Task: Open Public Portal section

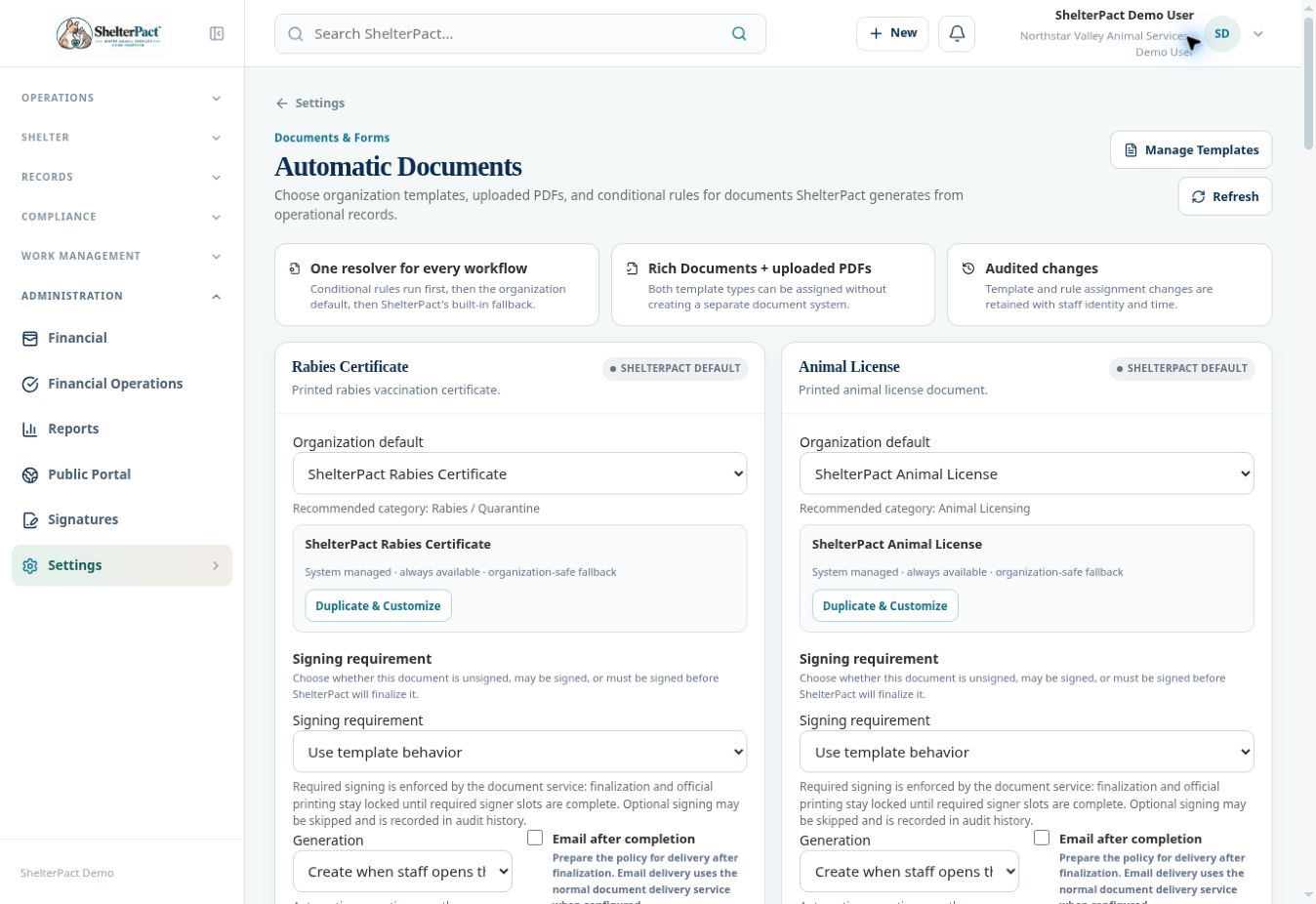Action: click(122, 474)
